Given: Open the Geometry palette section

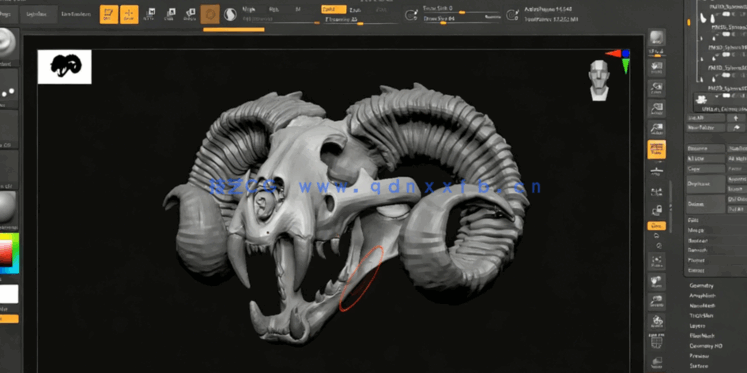Looking at the screenshot, I should pyautogui.click(x=701, y=285).
